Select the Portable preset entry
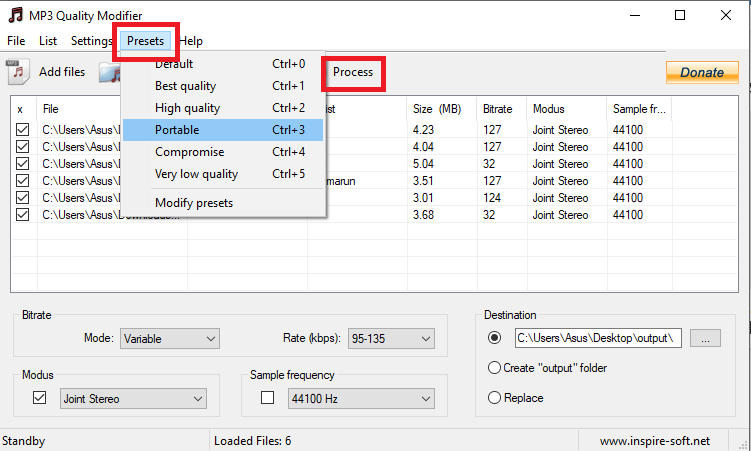This screenshot has height=451, width=751. click(x=223, y=130)
